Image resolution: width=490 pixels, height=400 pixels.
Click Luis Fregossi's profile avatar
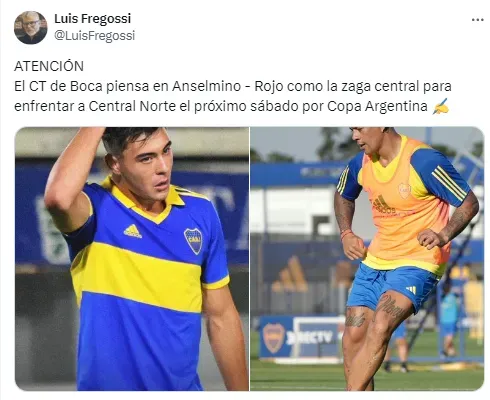pyautogui.click(x=31, y=27)
